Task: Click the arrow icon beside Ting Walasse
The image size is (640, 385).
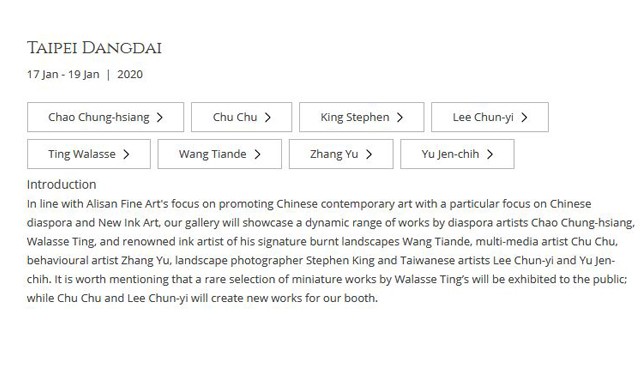Action: point(126,154)
